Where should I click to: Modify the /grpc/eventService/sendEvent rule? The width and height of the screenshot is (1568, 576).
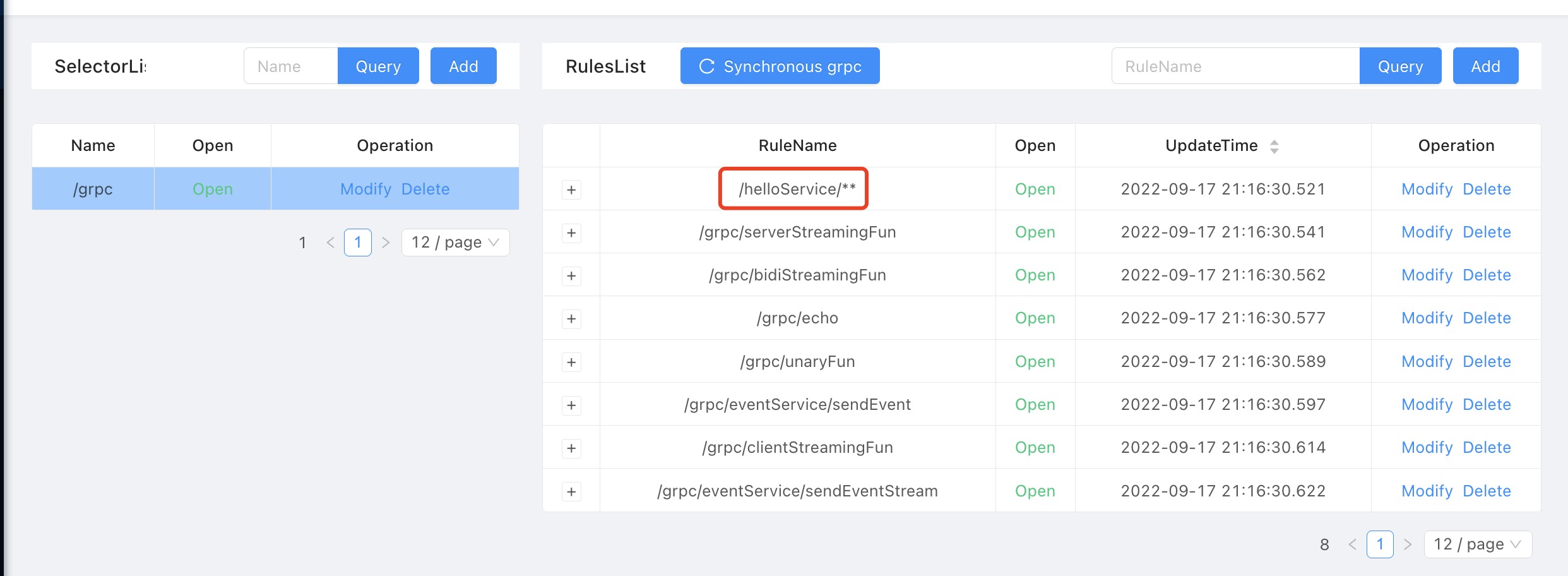tap(1427, 404)
